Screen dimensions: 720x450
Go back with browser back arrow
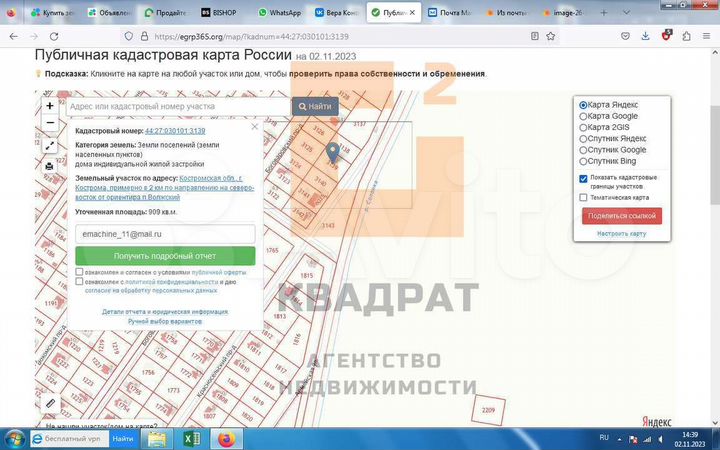[14, 36]
